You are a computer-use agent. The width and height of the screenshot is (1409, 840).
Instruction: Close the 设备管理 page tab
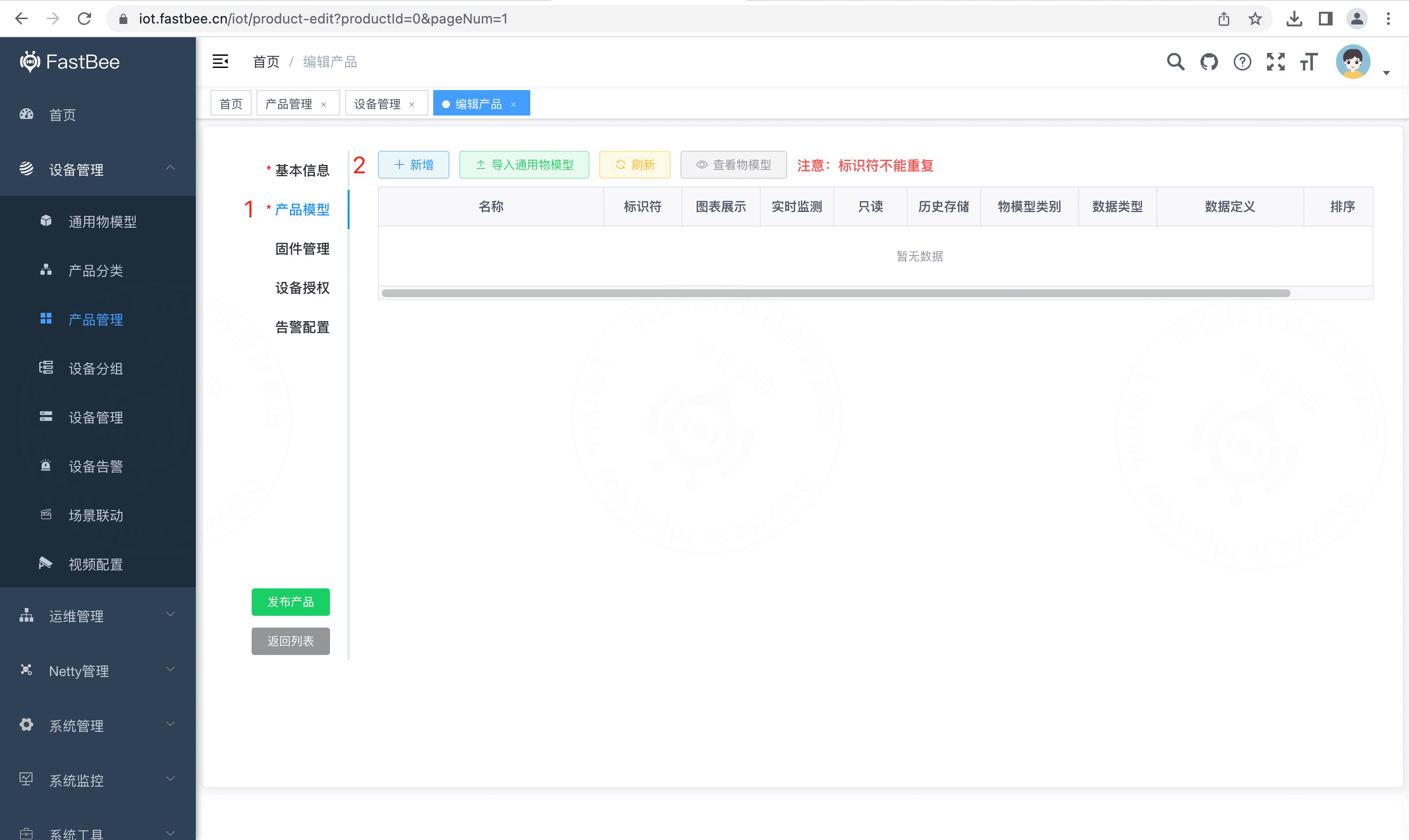click(x=412, y=104)
